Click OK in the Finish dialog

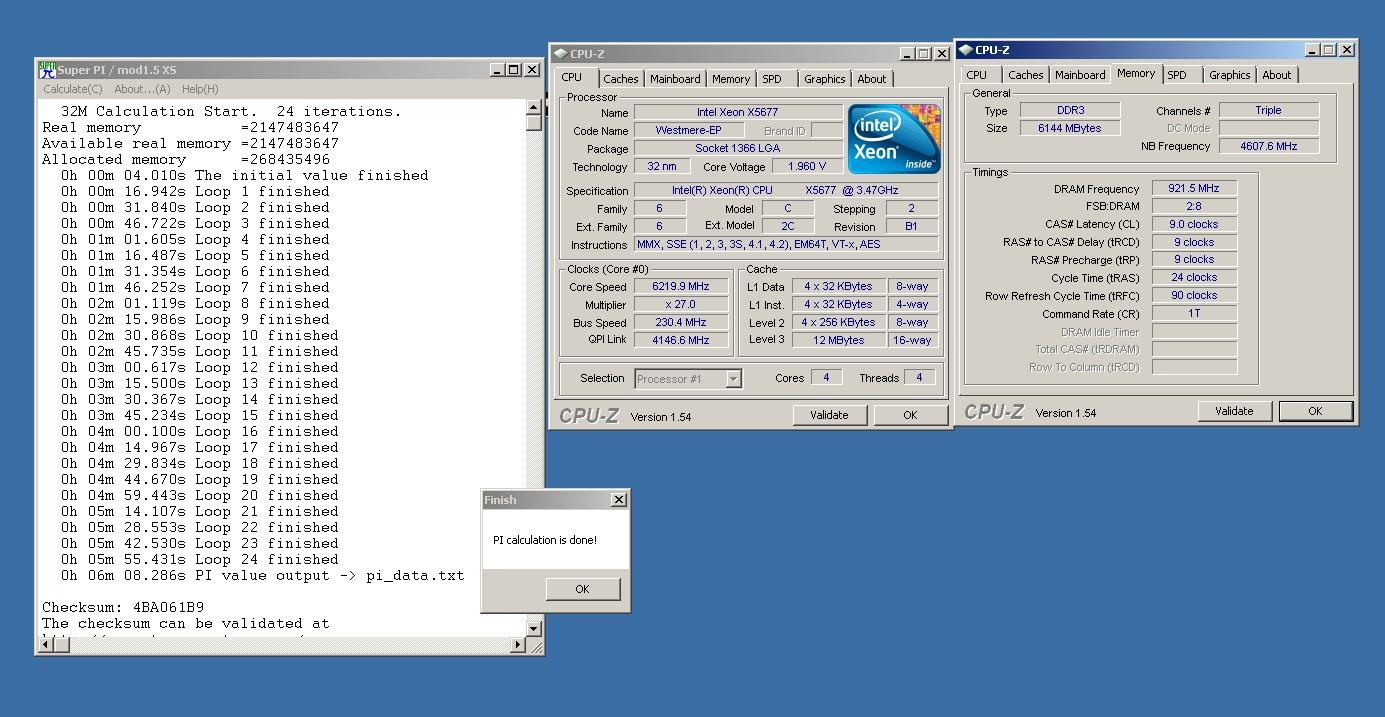(x=582, y=589)
